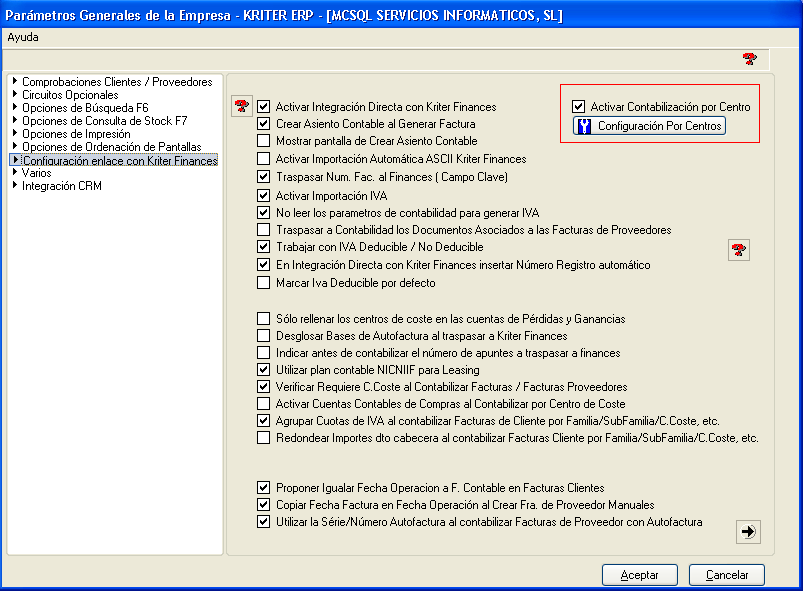Expand Configuración enlace con Kriter Finances arrow

[15, 160]
